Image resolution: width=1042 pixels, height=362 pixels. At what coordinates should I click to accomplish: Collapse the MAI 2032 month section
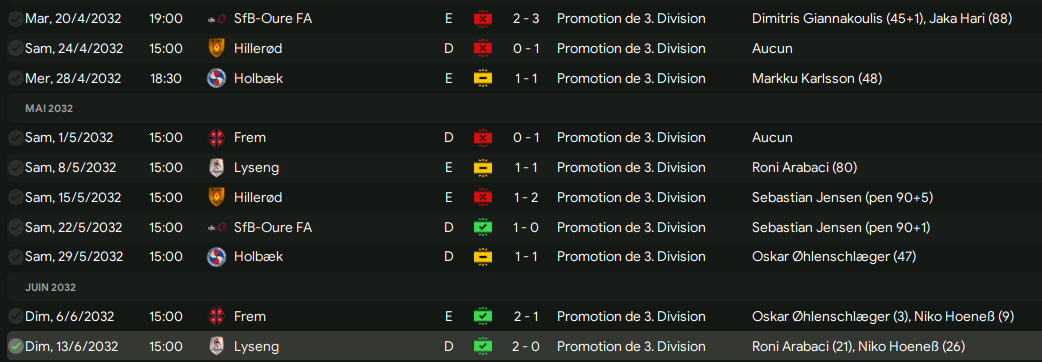coord(49,108)
